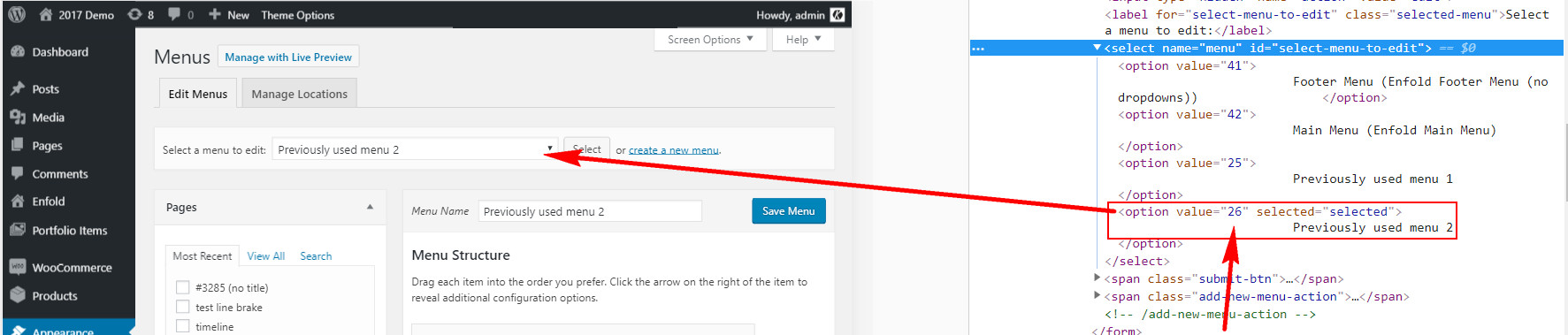This screenshot has height=335, width=1568.
Task: Click the Posts pin icon in sidebar
Action: point(18,88)
